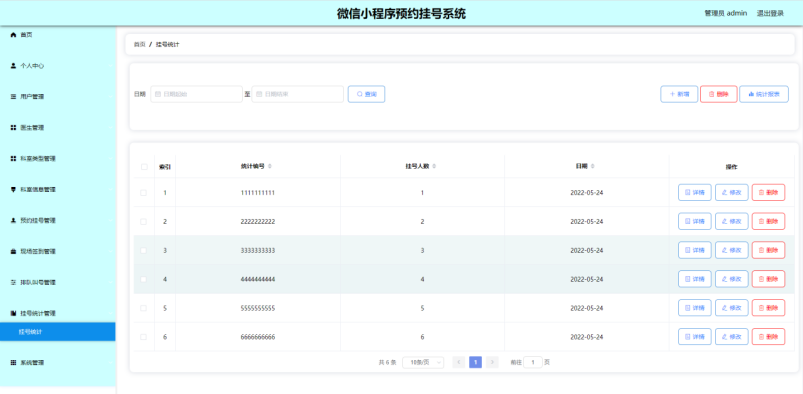Click the 日期起始 start date field
Image resolution: width=803 pixels, height=394 pixels.
tap(196, 94)
